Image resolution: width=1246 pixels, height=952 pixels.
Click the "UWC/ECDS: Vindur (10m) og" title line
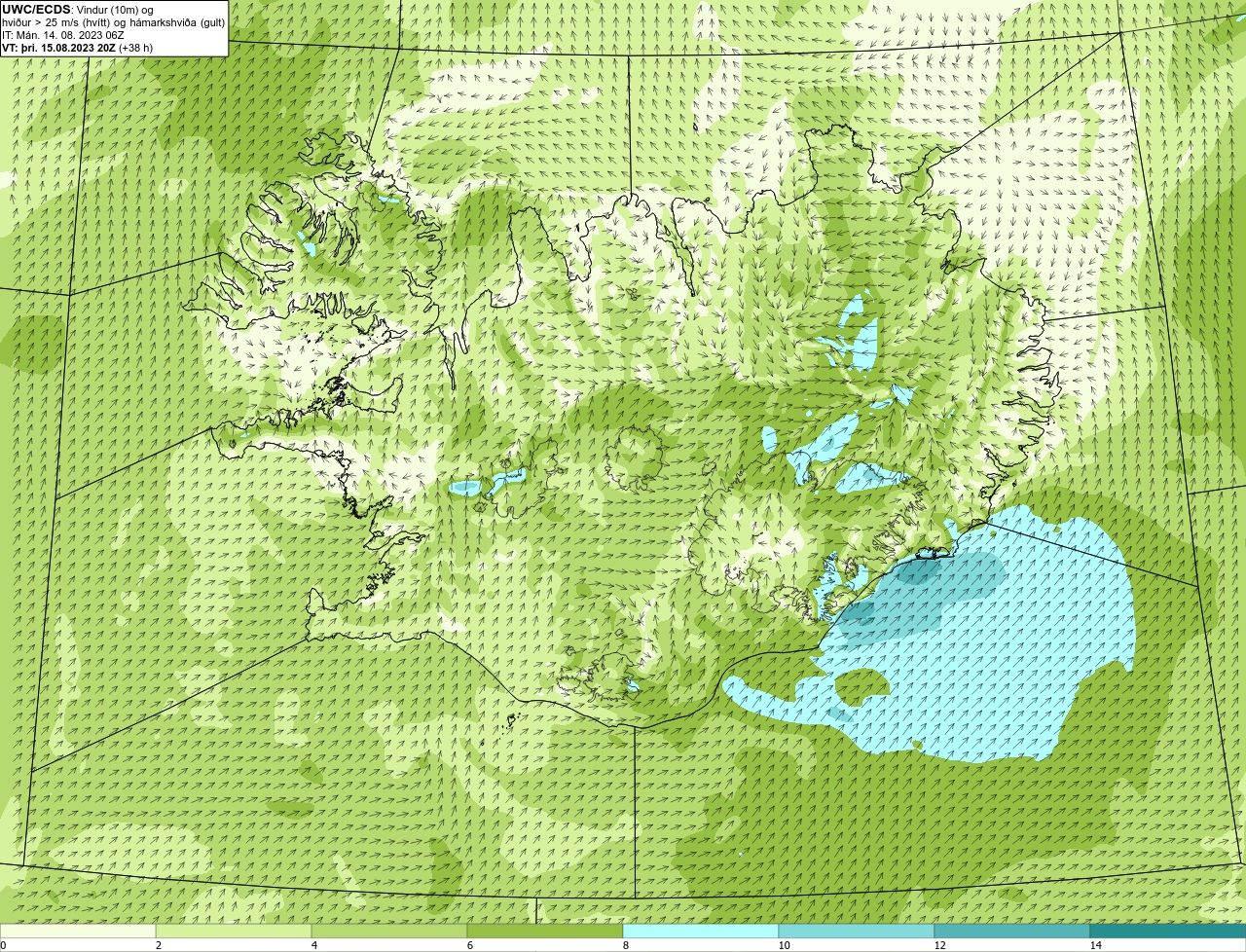pos(78,9)
